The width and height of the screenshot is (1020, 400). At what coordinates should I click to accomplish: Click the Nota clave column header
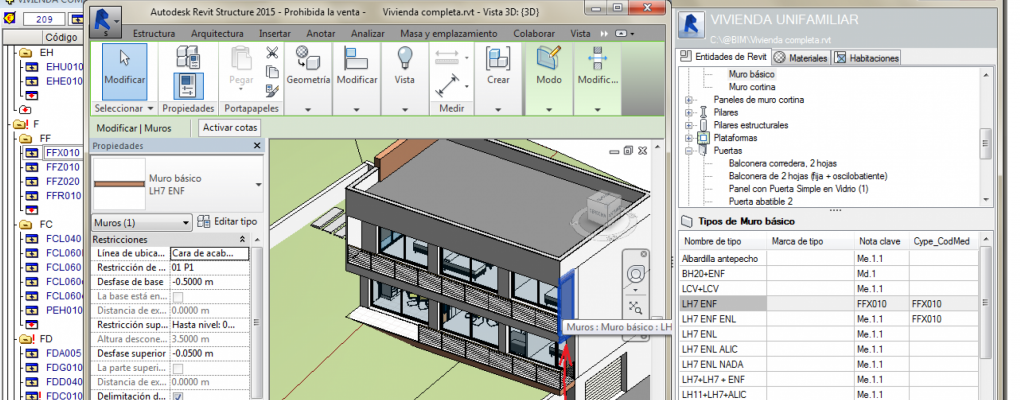pyautogui.click(x=879, y=241)
